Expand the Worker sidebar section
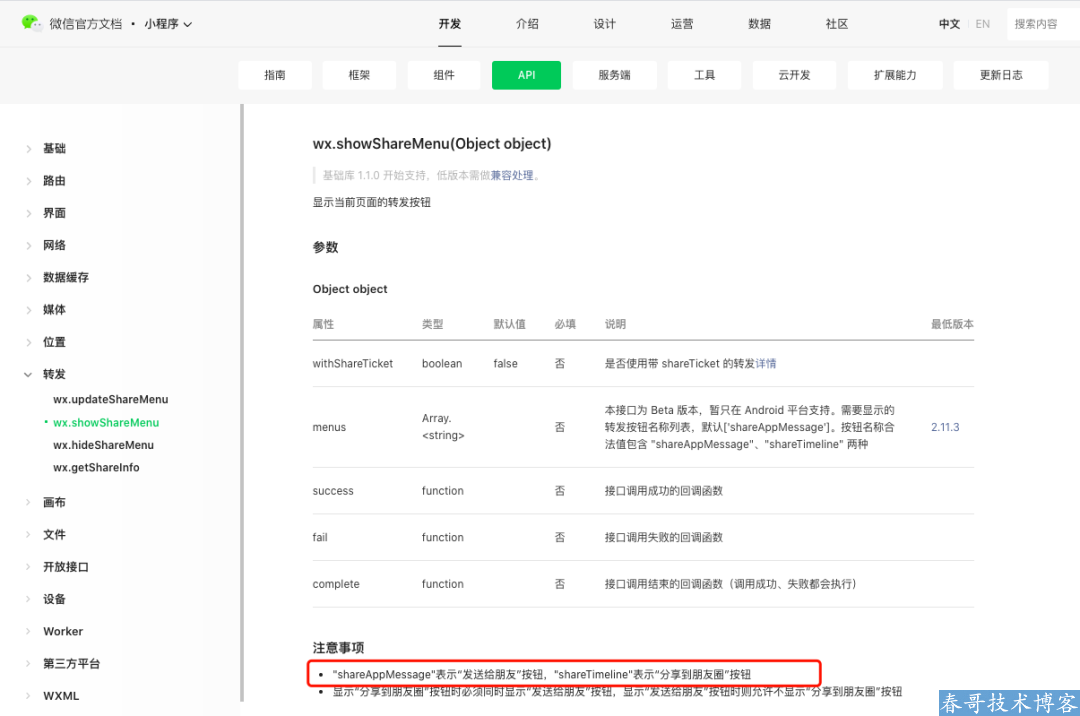The width and height of the screenshot is (1080, 716). [63, 631]
